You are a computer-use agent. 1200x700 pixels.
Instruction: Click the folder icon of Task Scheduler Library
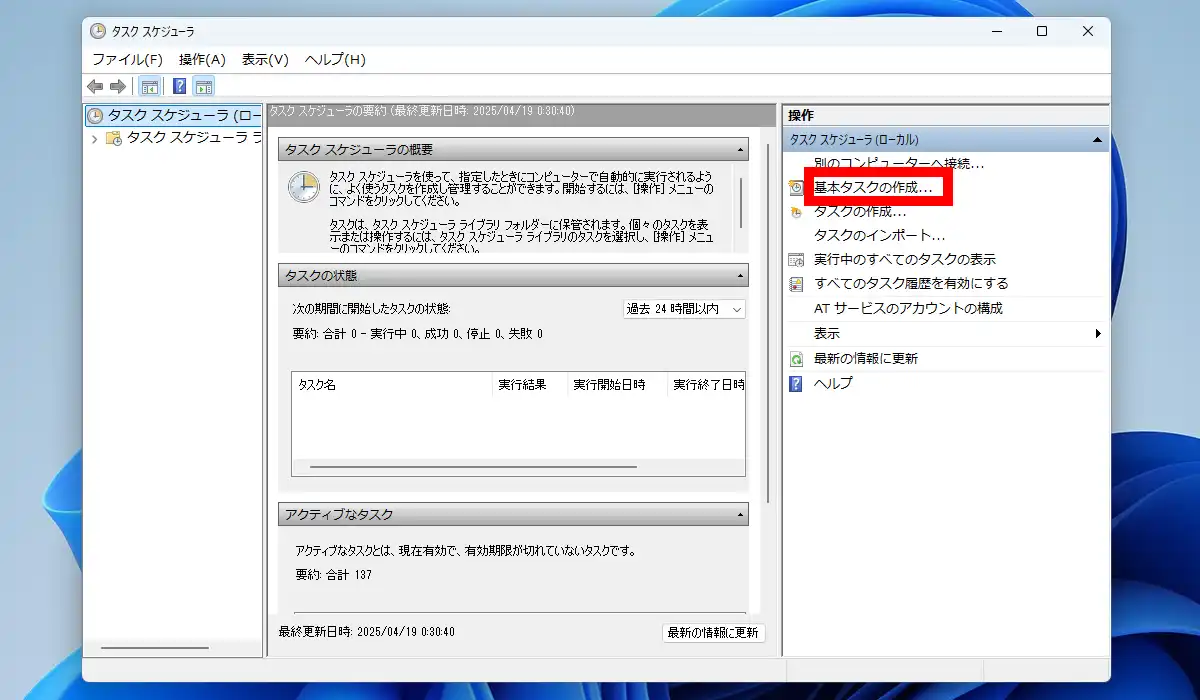click(x=114, y=138)
